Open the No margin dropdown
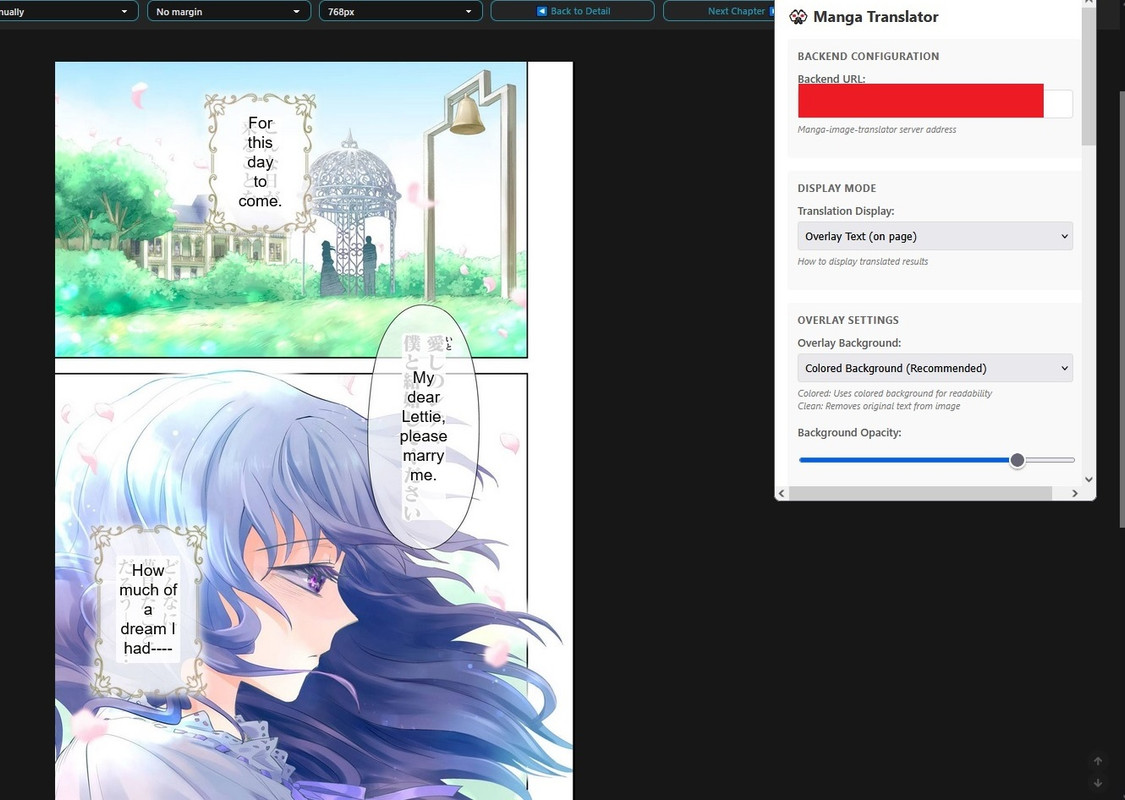 click(229, 11)
